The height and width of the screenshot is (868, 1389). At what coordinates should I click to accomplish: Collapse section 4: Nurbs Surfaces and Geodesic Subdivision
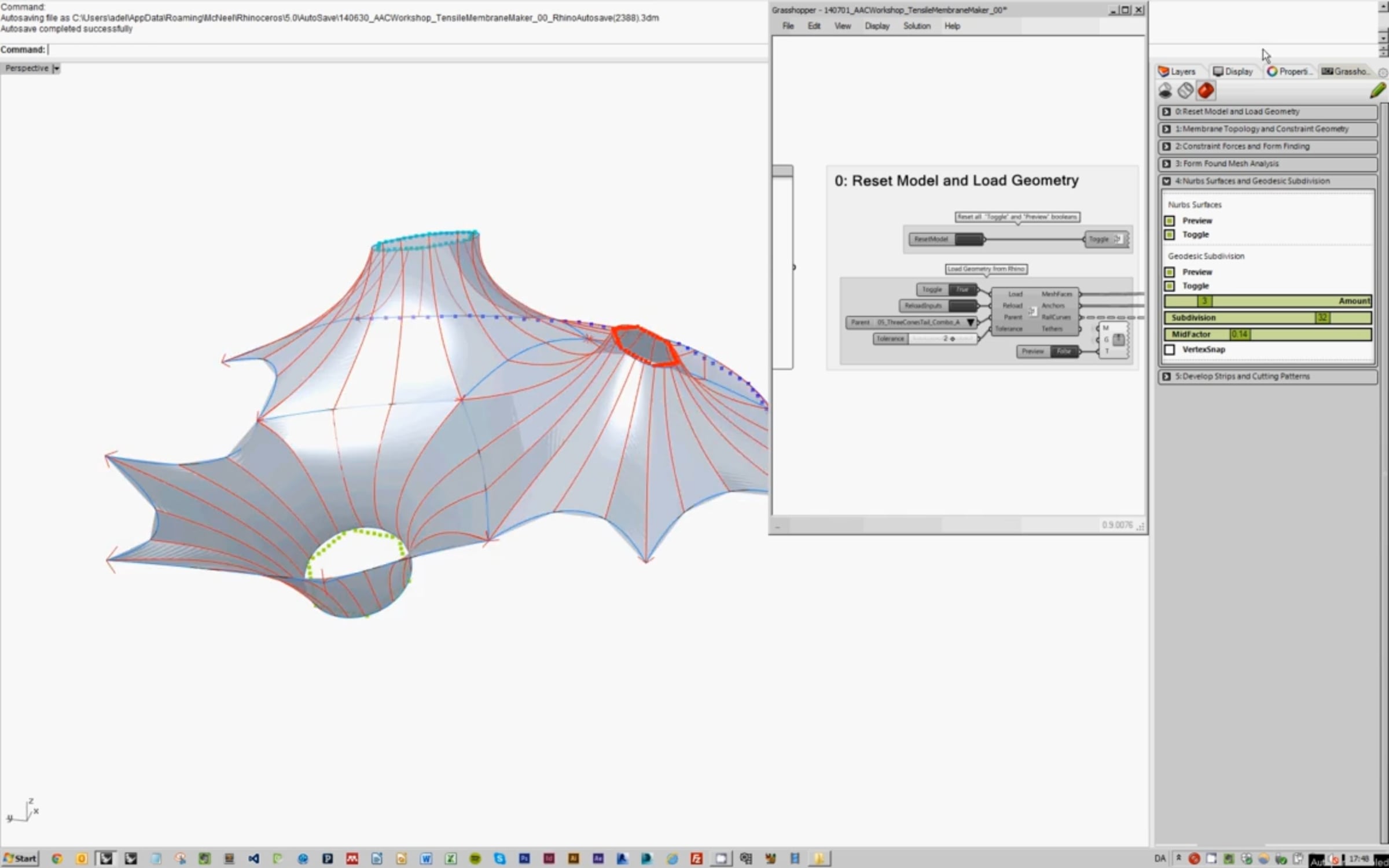(1167, 181)
